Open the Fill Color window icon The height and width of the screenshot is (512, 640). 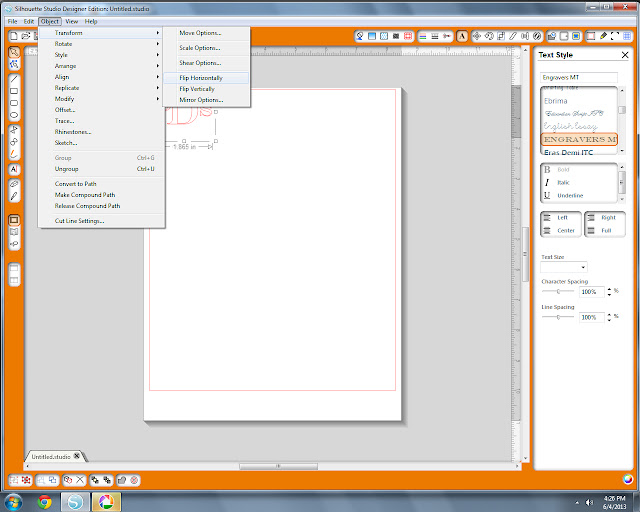point(360,36)
